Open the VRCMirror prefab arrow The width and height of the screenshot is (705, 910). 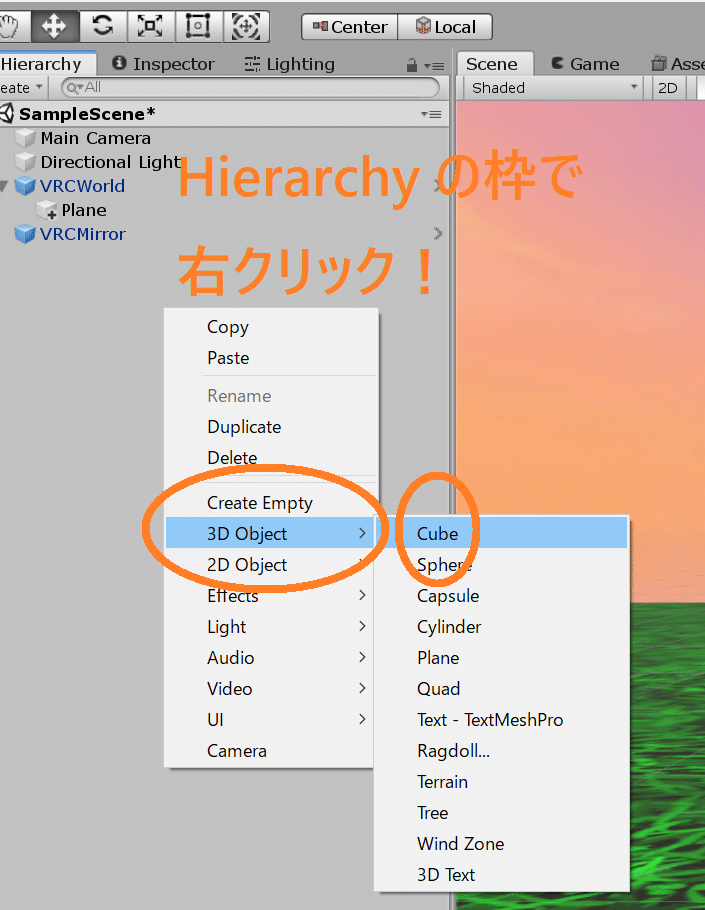coord(438,234)
